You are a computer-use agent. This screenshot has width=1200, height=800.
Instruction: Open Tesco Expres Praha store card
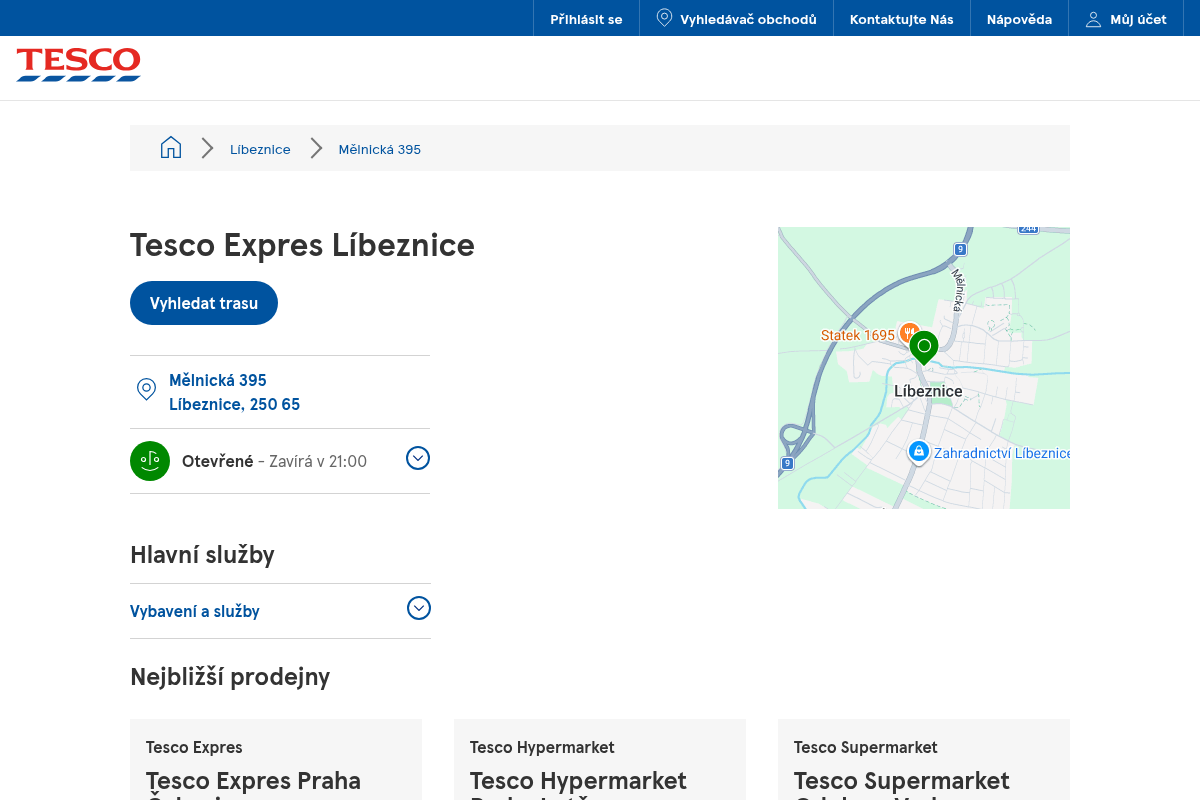tap(276, 760)
